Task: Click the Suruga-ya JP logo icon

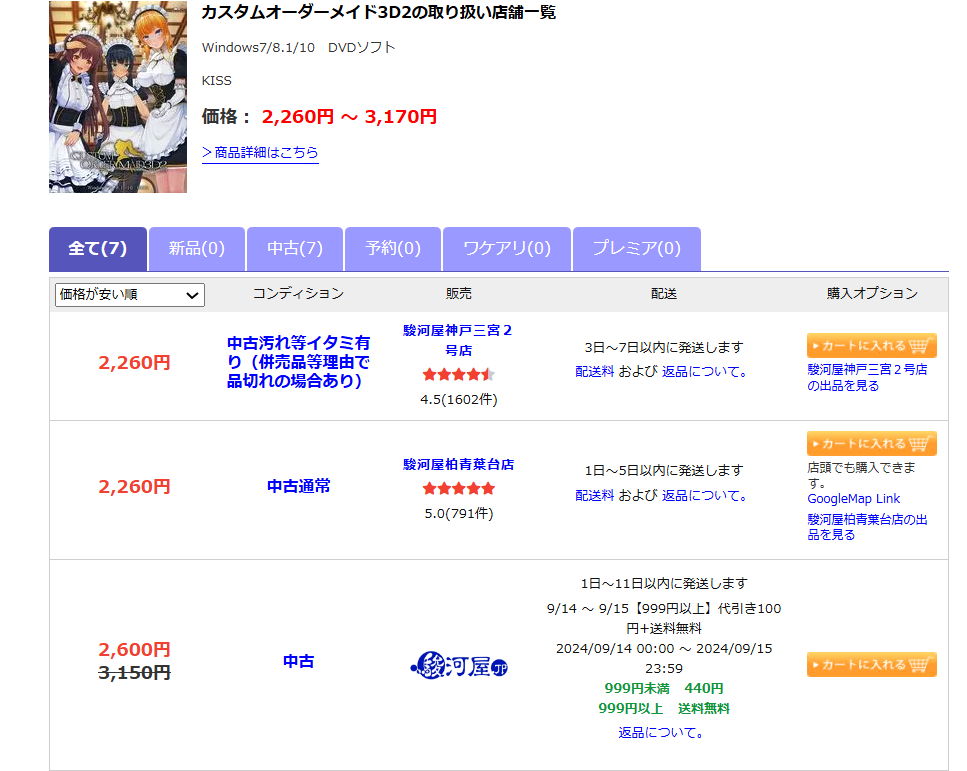Action: coord(459,665)
